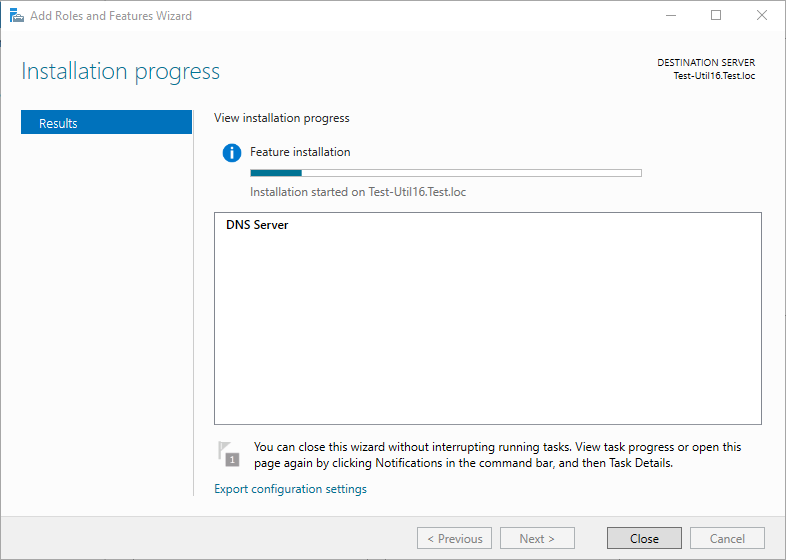
Task: Click the 'Installation progress' page title
Action: (x=120, y=72)
